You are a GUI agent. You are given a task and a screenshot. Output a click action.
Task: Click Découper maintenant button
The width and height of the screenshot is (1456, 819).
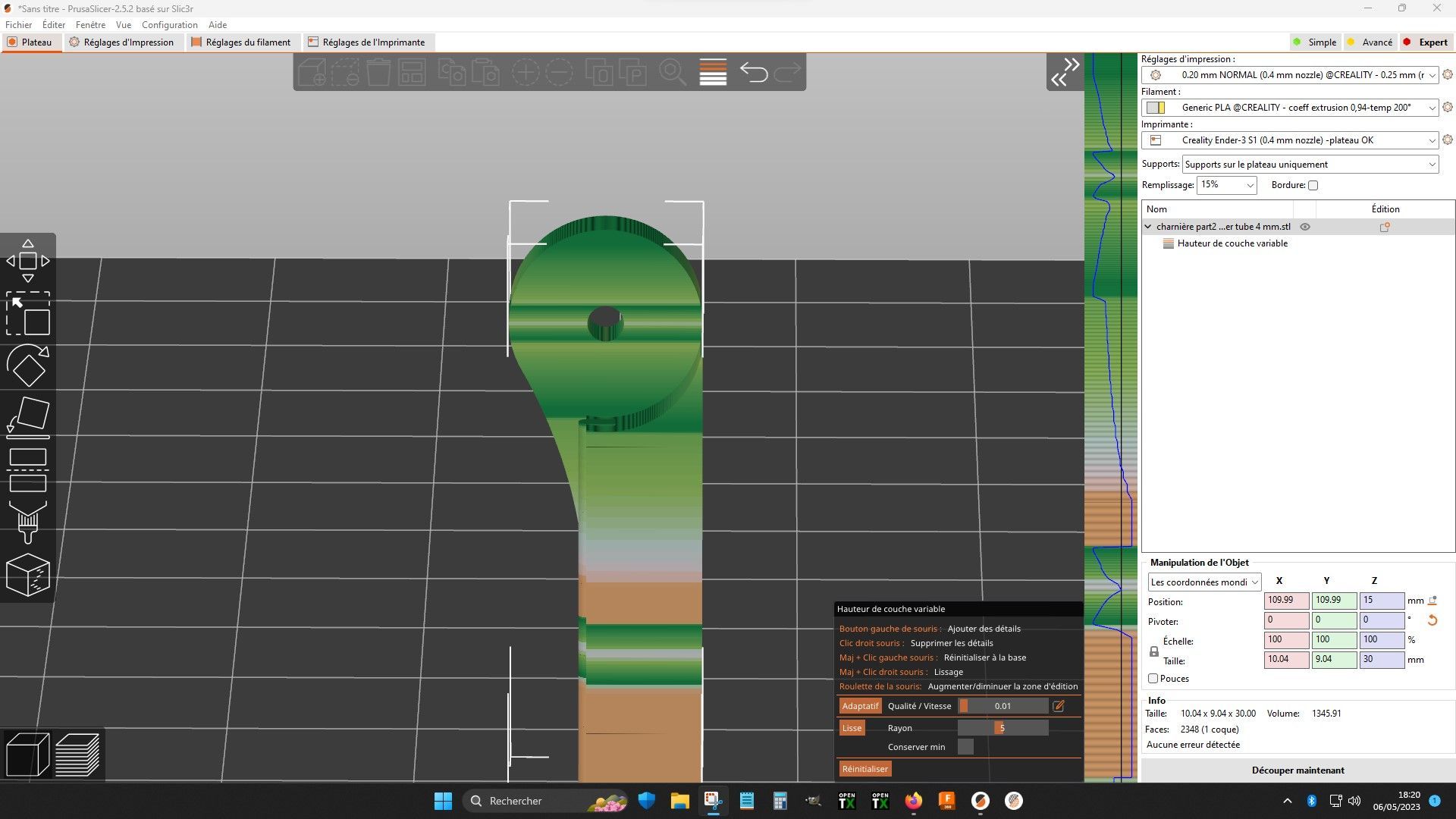[x=1298, y=770]
